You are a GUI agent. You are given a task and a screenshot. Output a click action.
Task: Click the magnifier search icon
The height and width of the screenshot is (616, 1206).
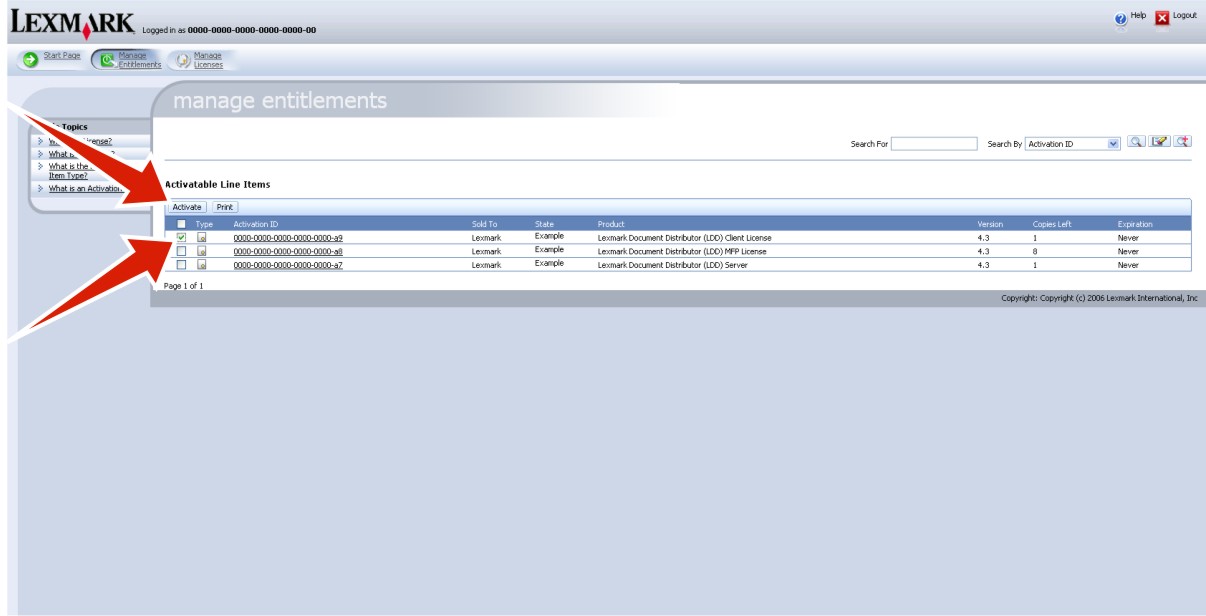click(1136, 143)
